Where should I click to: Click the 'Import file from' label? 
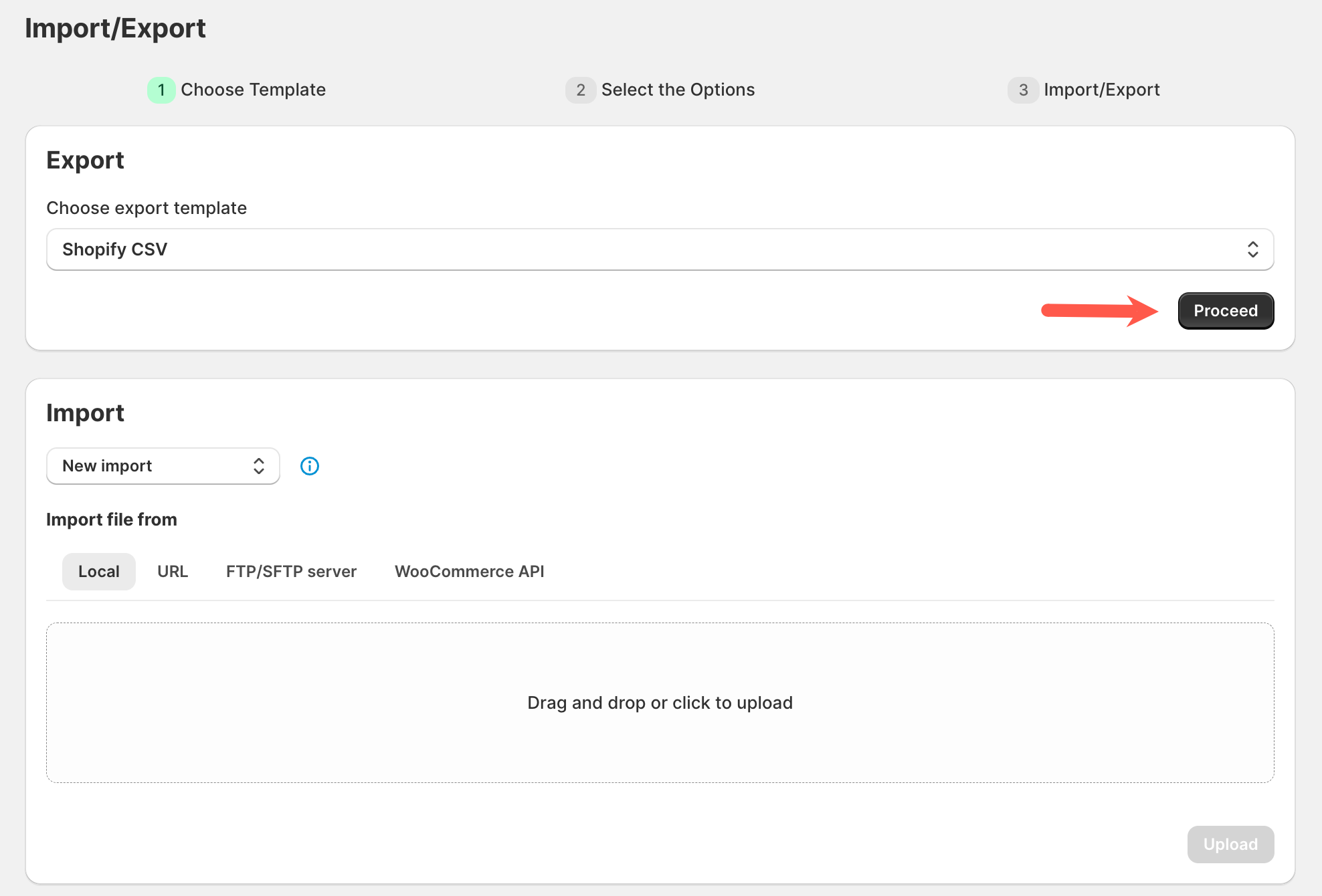[112, 520]
